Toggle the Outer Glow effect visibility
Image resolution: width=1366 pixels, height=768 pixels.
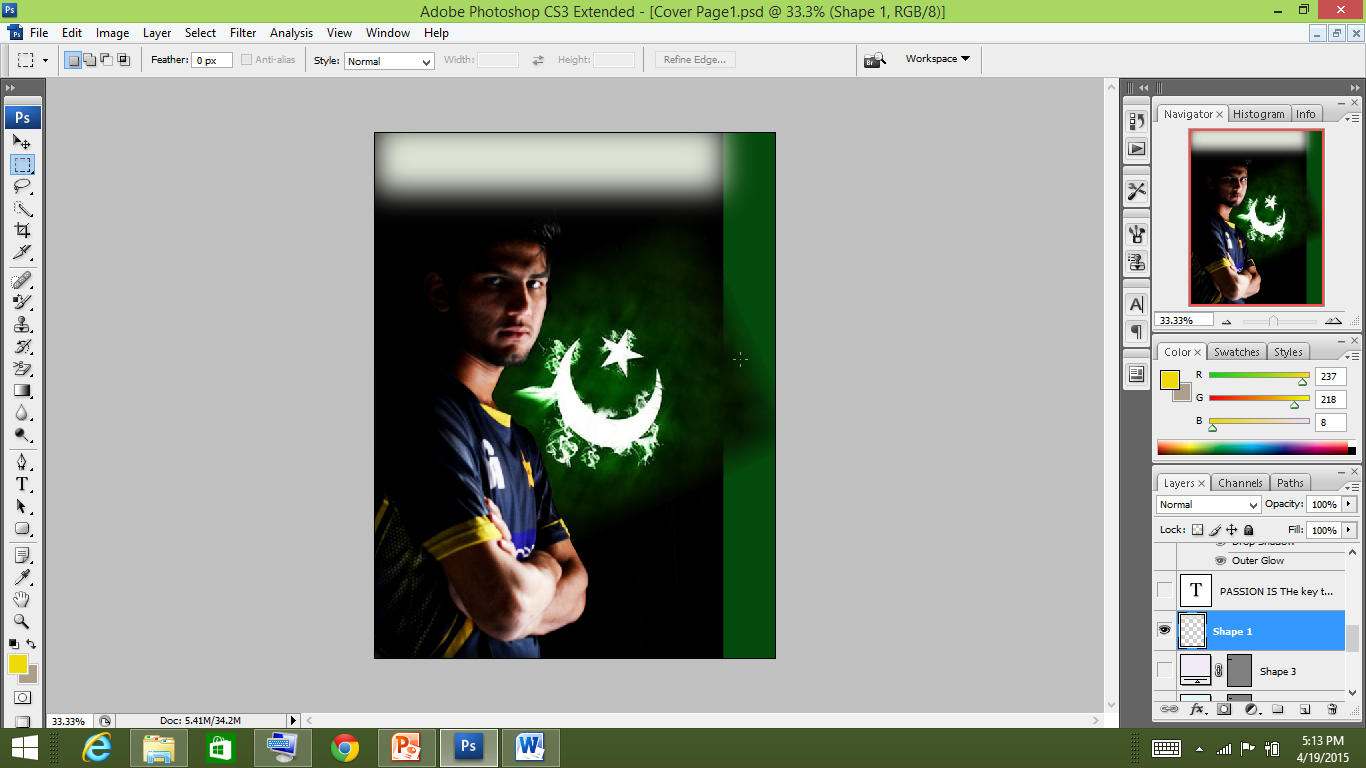point(1220,561)
